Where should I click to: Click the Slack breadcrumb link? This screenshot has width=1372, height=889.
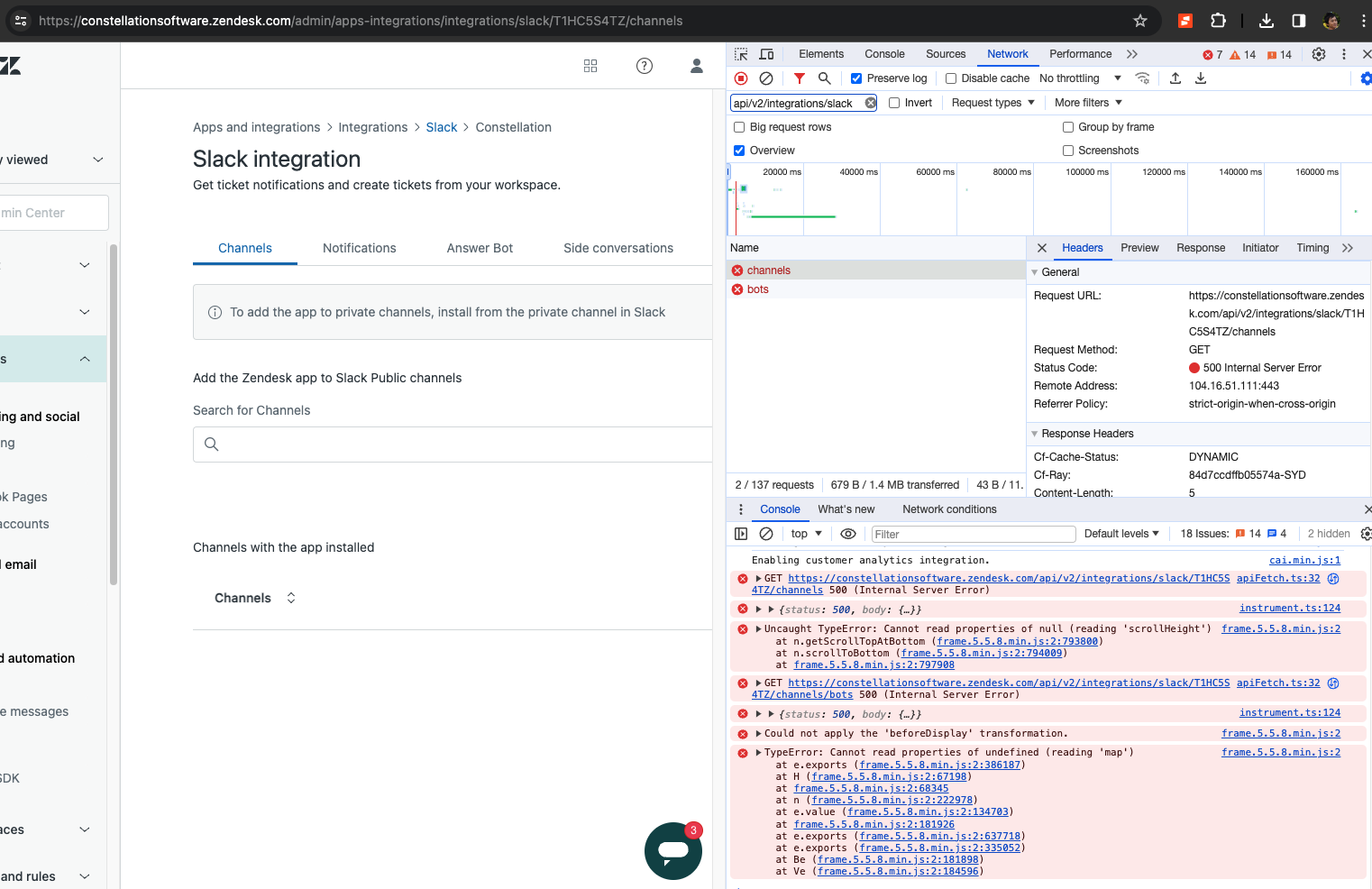(441, 127)
